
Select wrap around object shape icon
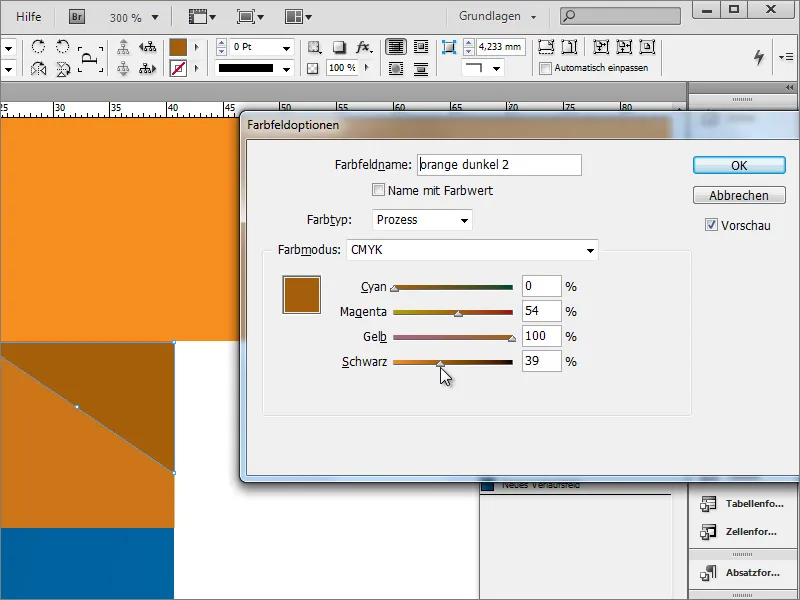click(x=395, y=68)
